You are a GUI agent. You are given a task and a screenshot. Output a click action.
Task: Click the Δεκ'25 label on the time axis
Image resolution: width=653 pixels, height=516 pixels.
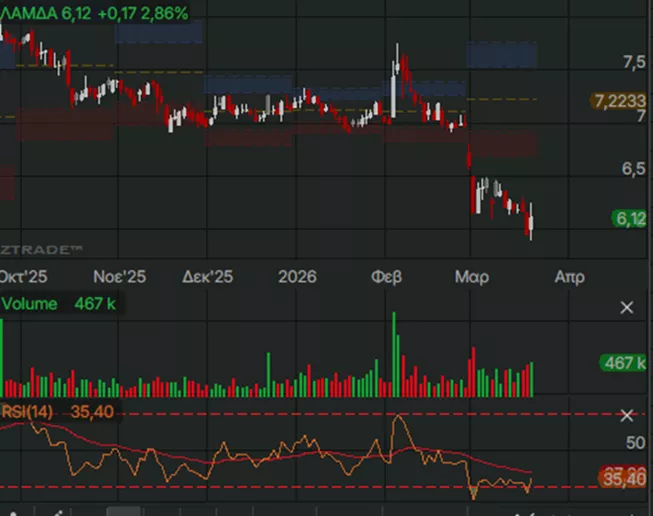click(209, 277)
